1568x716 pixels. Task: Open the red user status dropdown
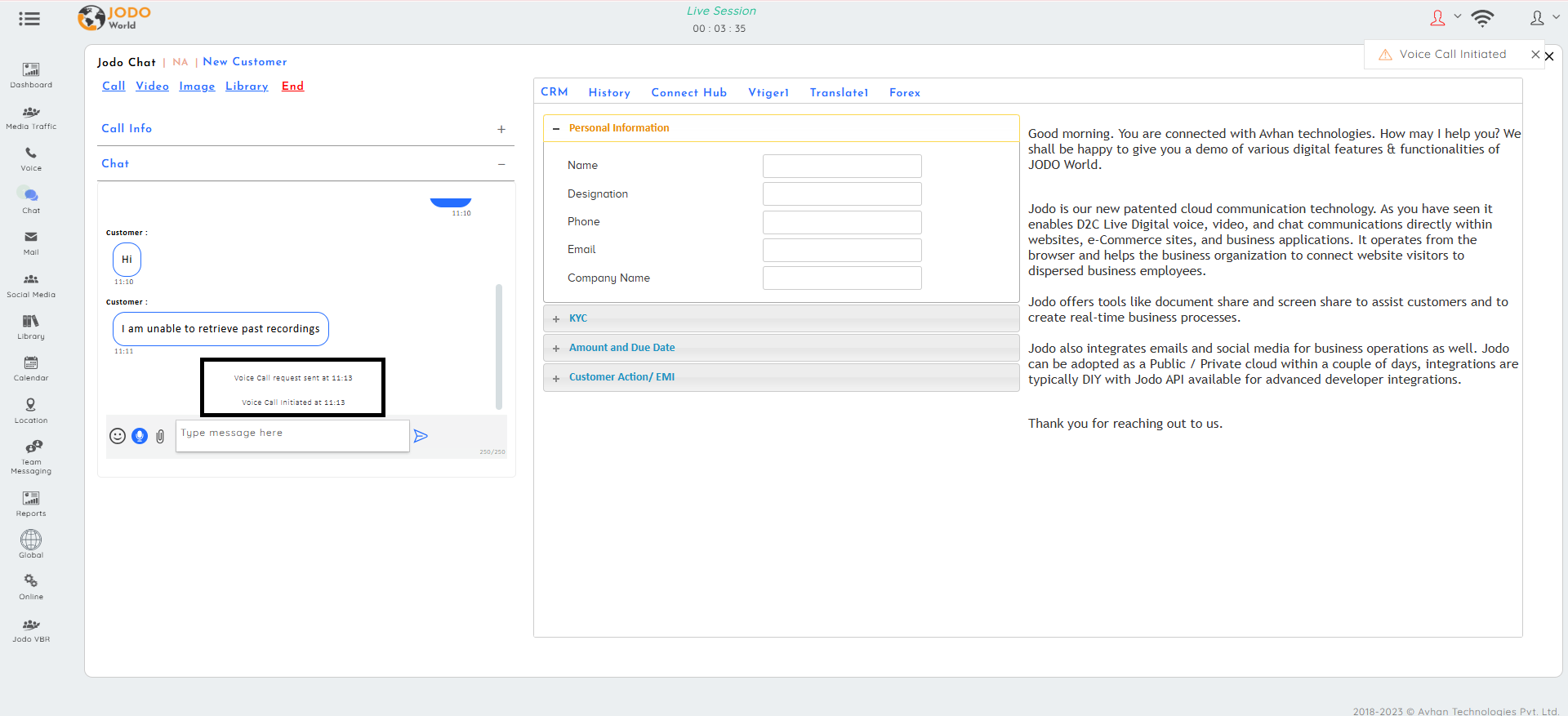click(x=1445, y=18)
